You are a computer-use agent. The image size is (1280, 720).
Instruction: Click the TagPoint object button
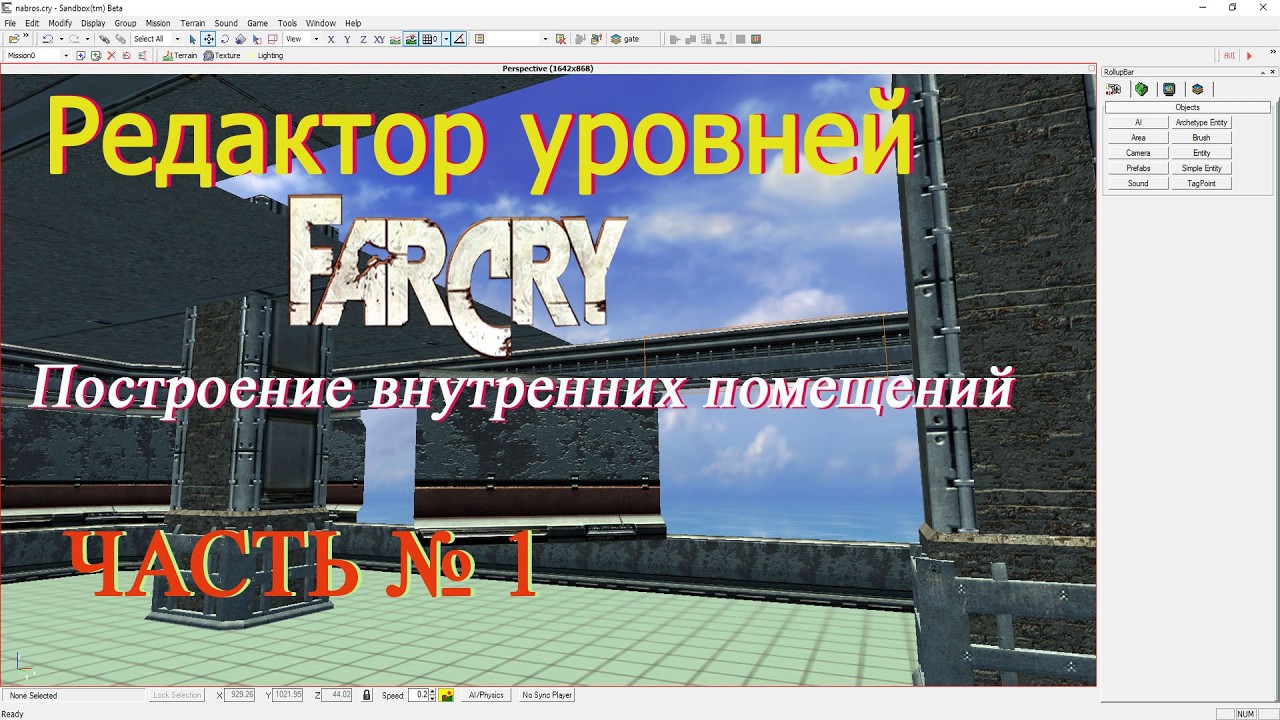1201,183
